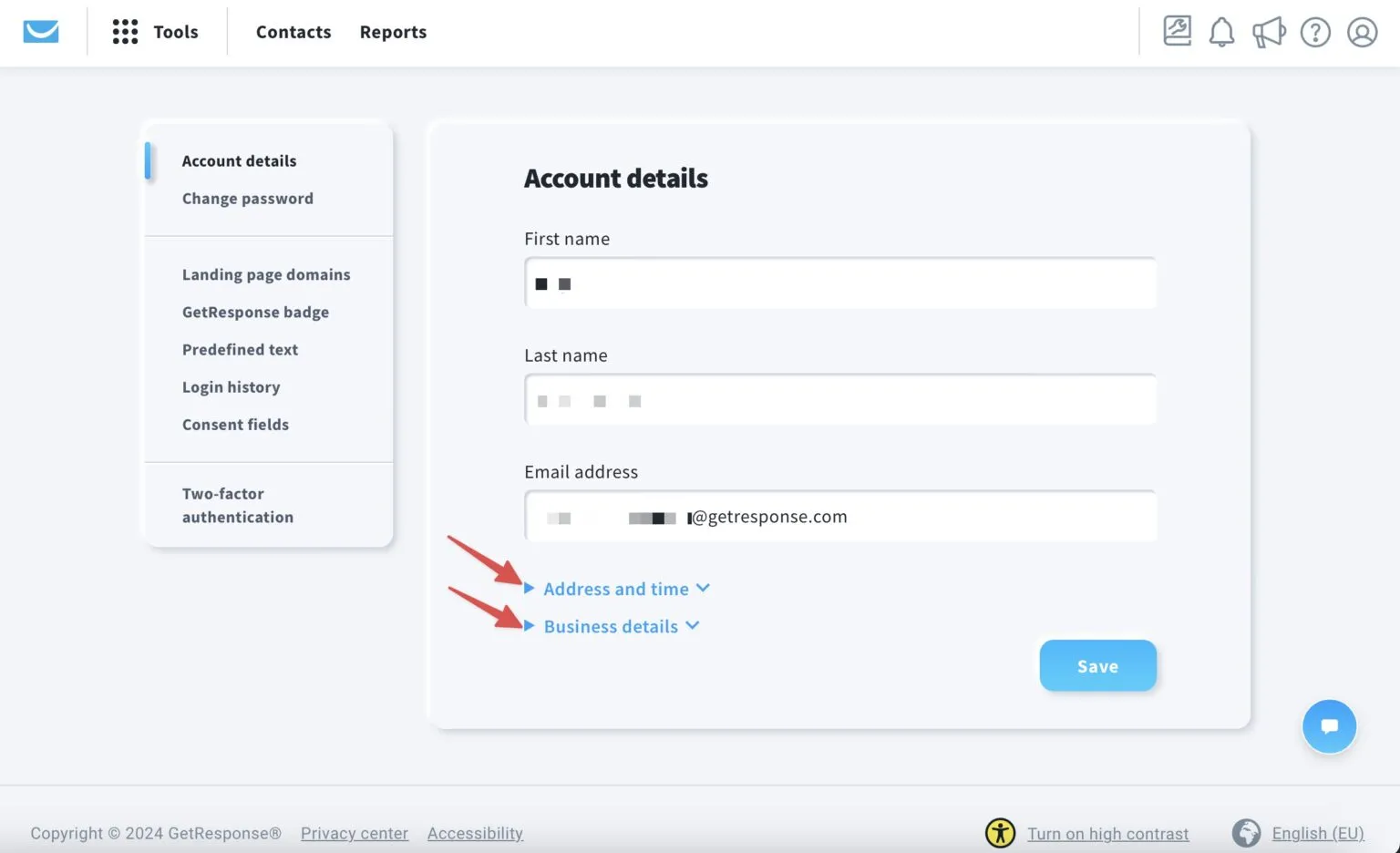Open Login history settings
The image size is (1400, 853).
coord(231,386)
